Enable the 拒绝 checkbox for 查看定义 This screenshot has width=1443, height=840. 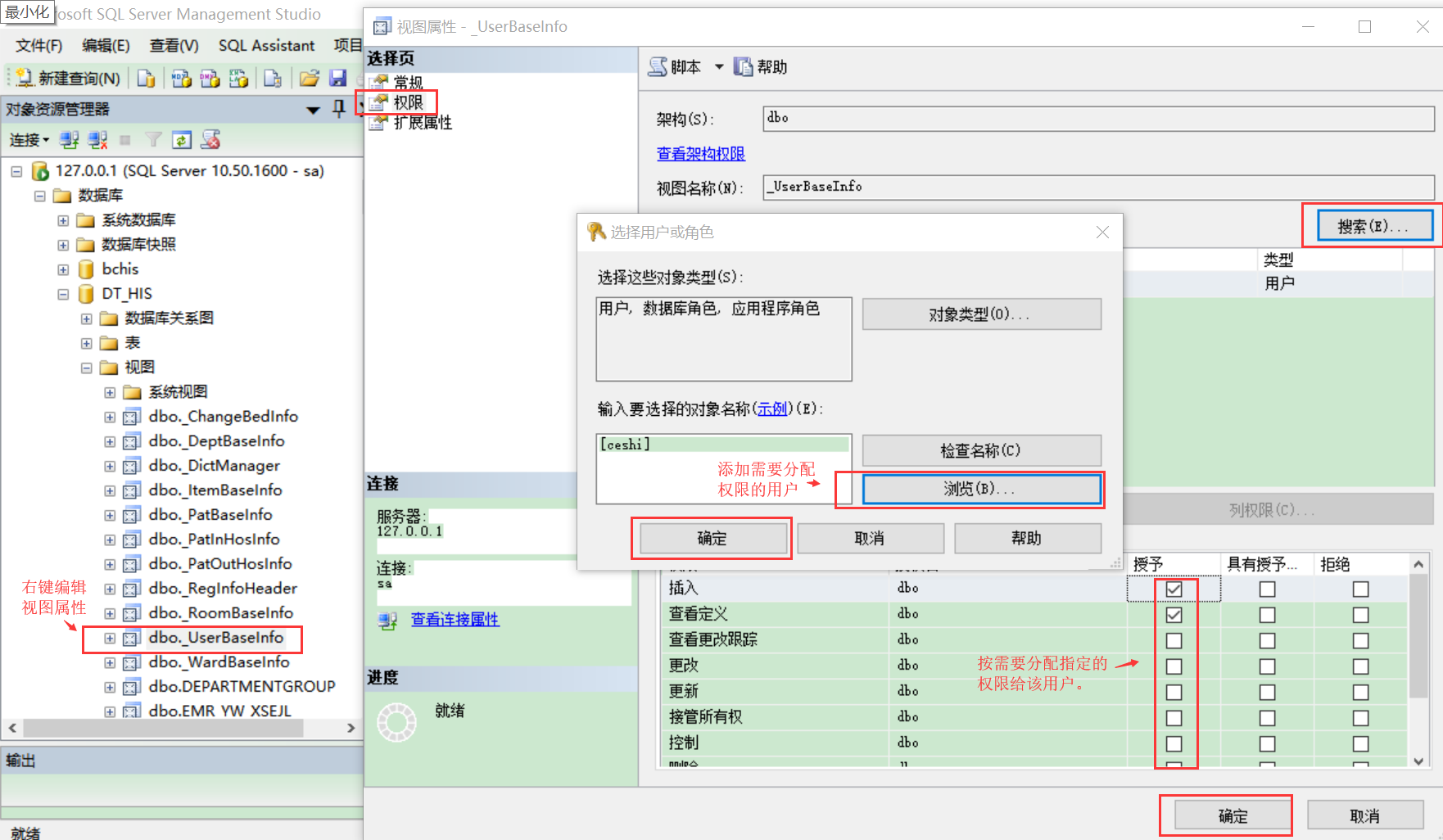tap(1361, 614)
